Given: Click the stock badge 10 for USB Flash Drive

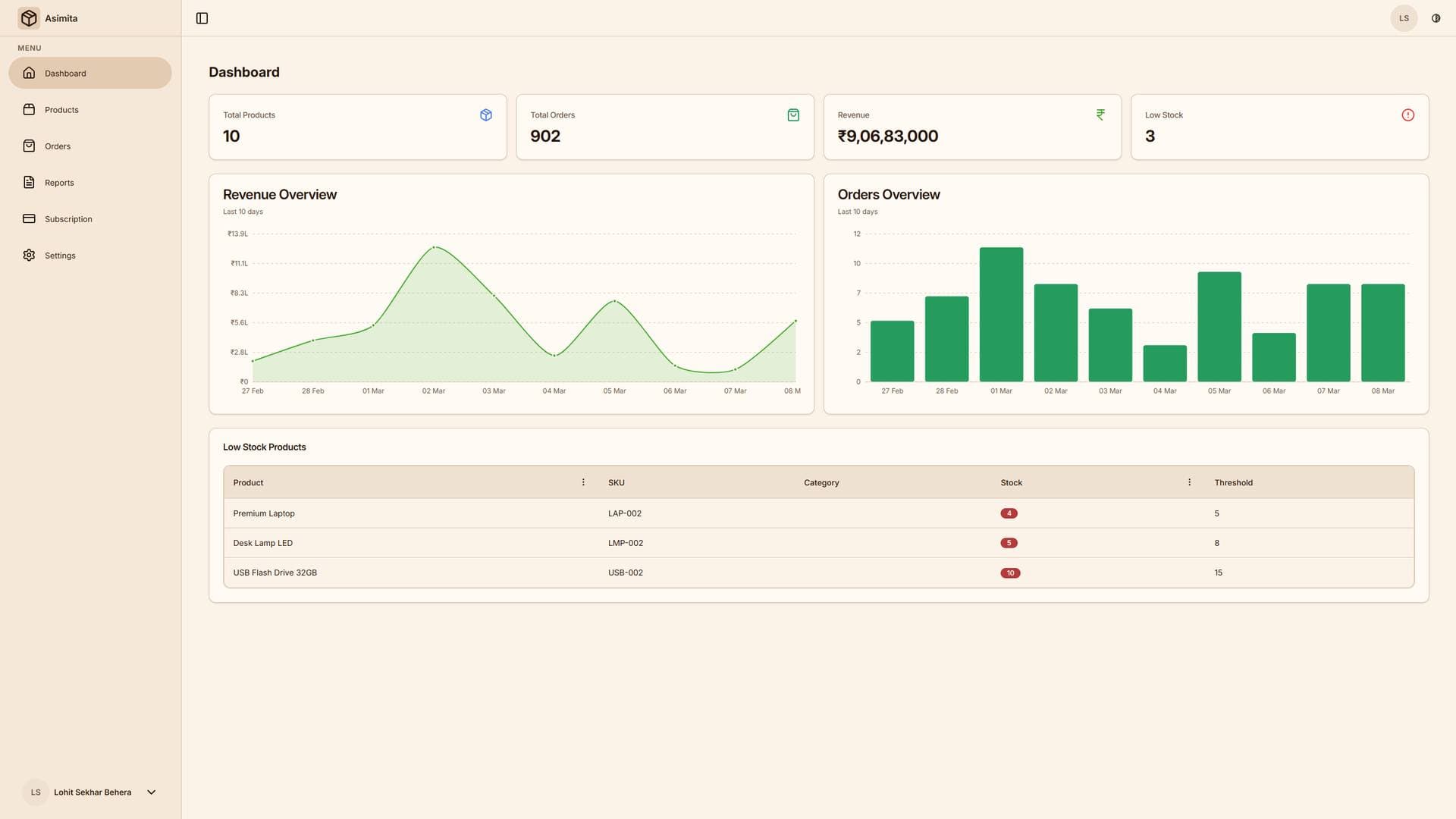Looking at the screenshot, I should point(1010,573).
